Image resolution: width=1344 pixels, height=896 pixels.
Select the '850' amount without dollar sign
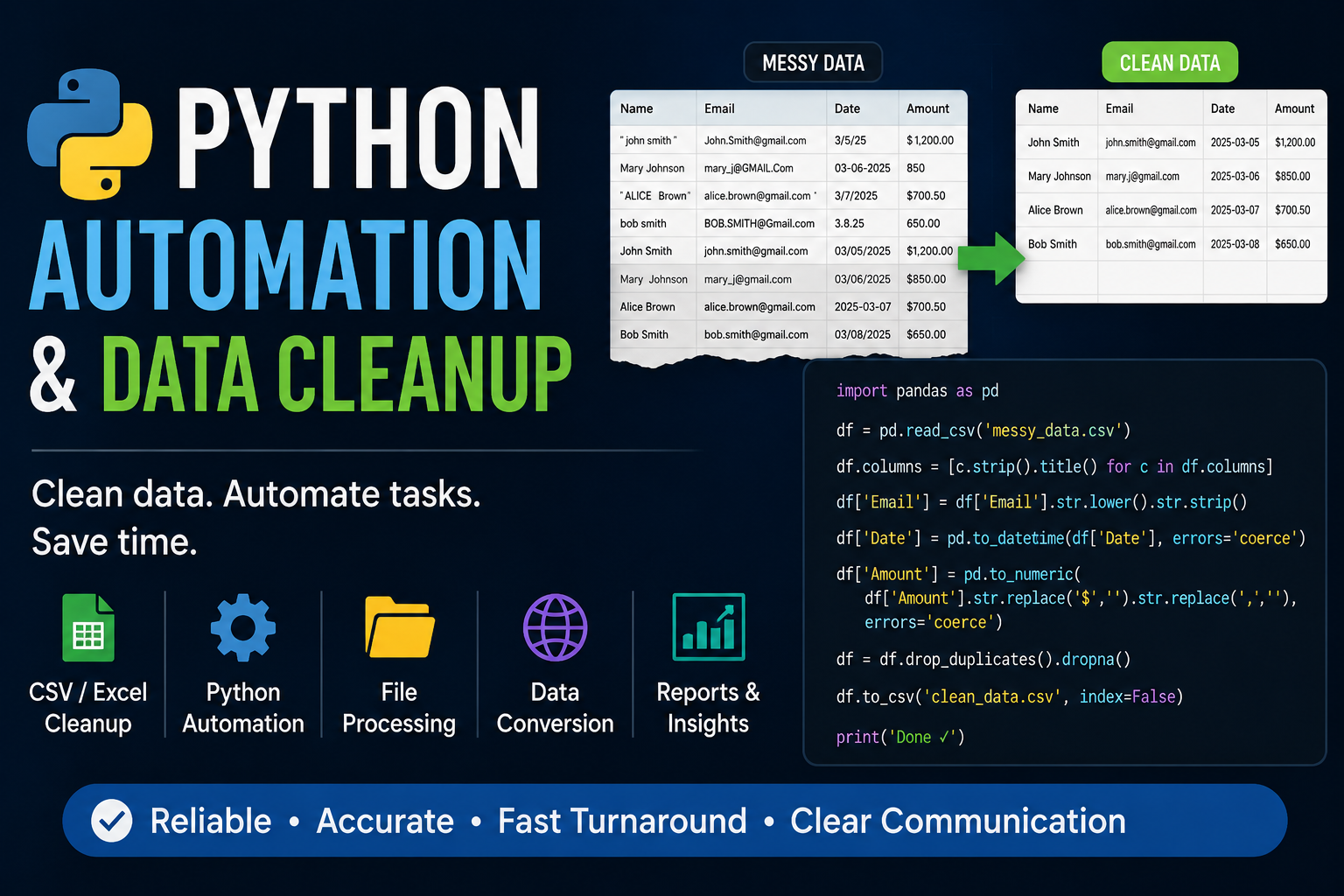click(x=916, y=168)
